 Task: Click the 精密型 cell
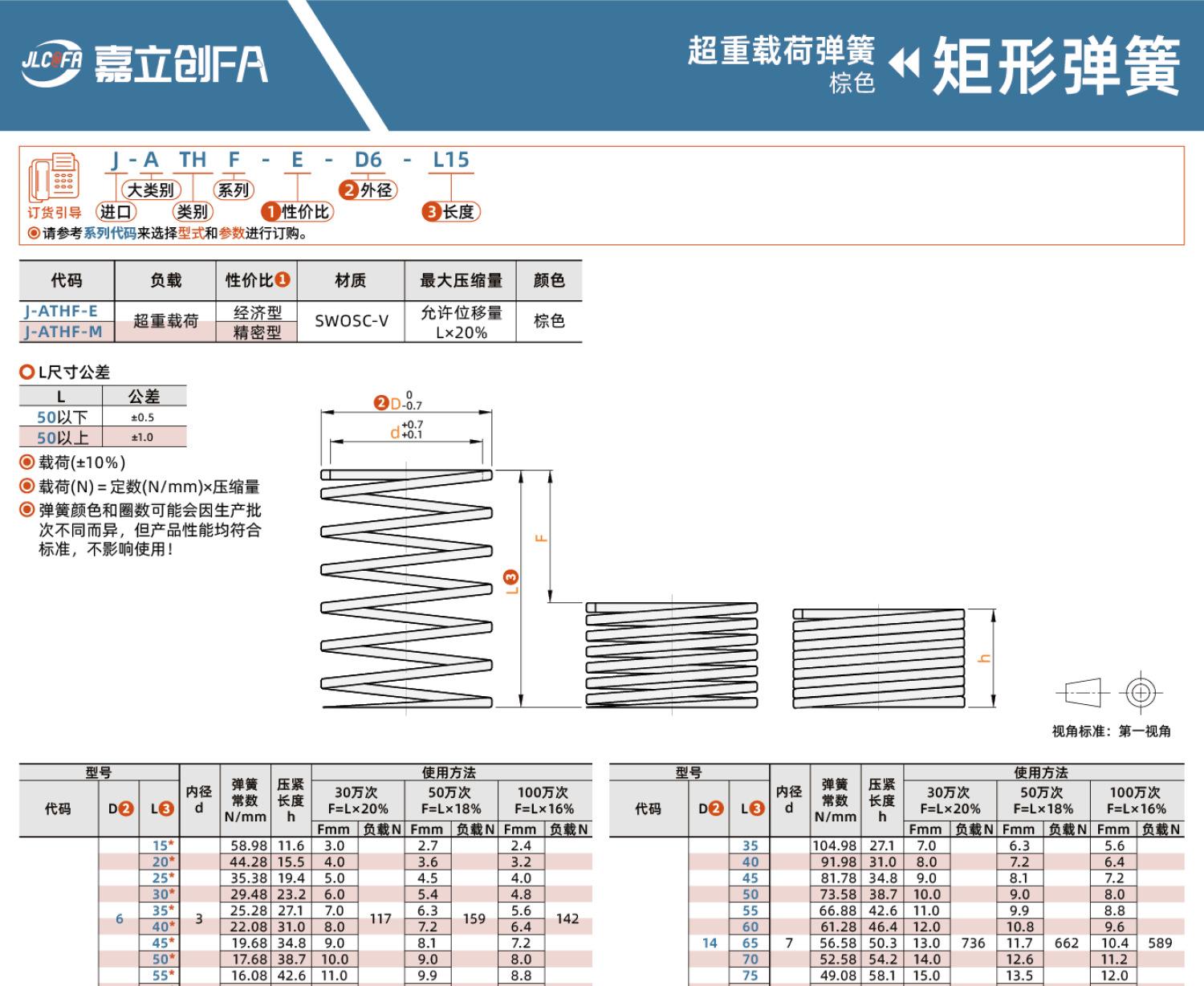(x=258, y=332)
